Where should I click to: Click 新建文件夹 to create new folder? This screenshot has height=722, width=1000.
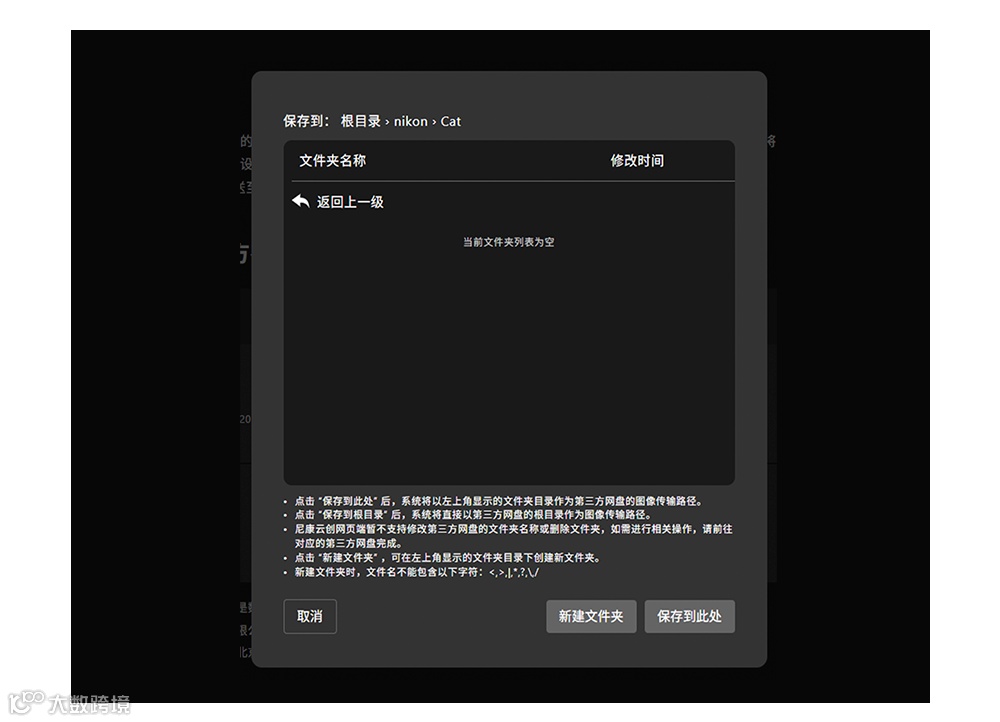click(x=590, y=616)
